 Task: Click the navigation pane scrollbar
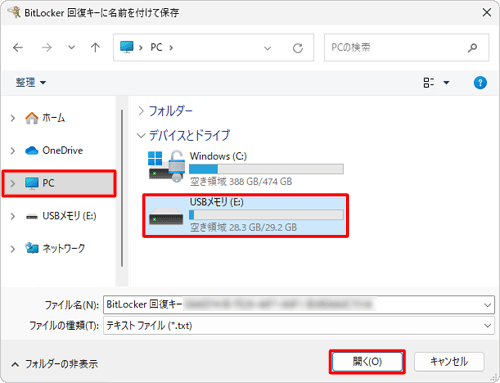coord(122,188)
